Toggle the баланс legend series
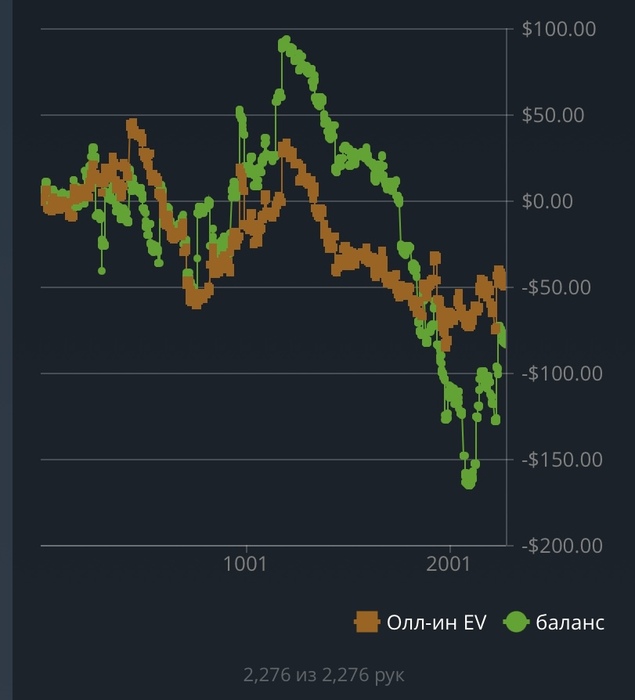This screenshot has width=635, height=700. pos(554,622)
